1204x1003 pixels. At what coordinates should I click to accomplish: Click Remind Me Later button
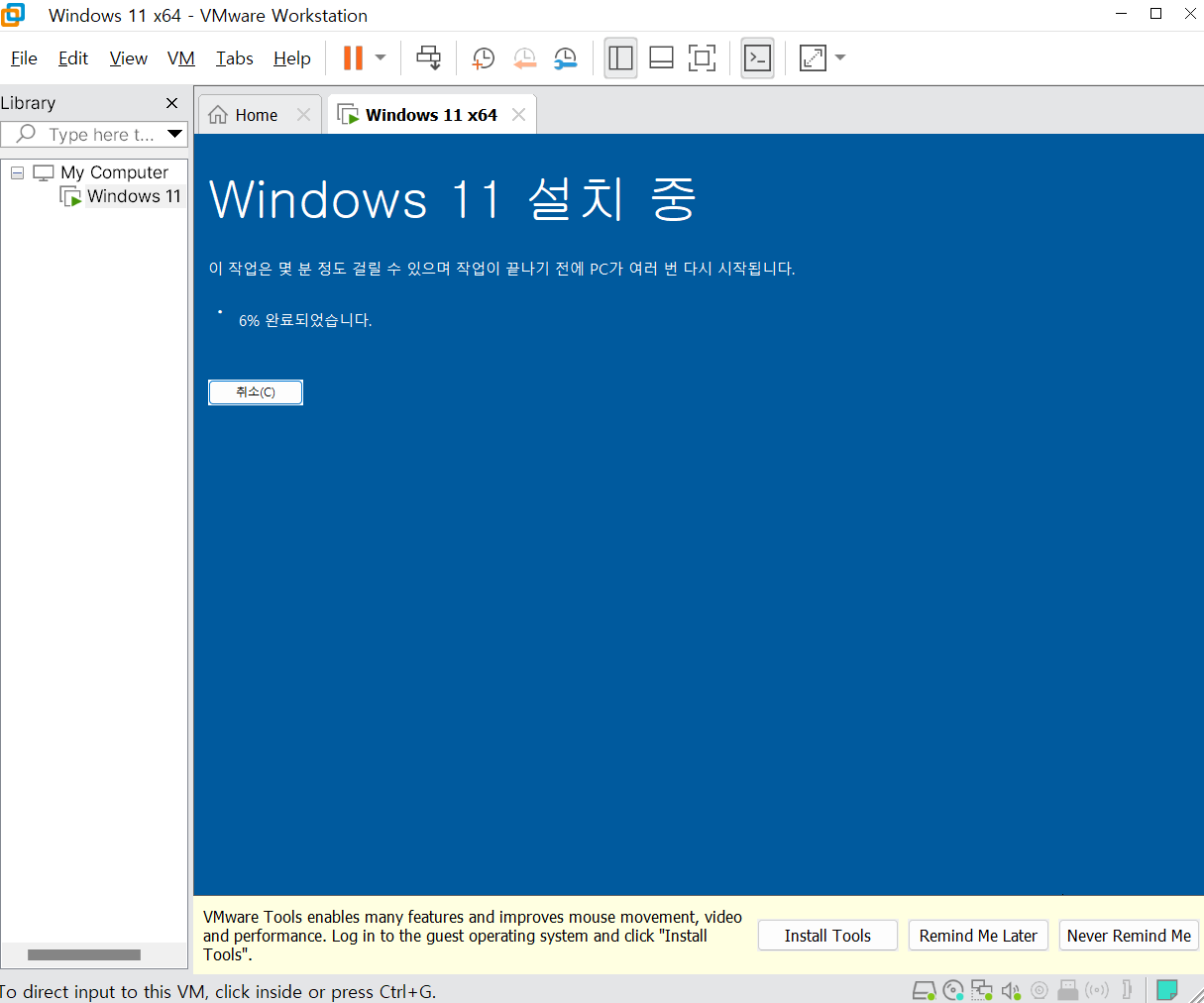click(978, 936)
